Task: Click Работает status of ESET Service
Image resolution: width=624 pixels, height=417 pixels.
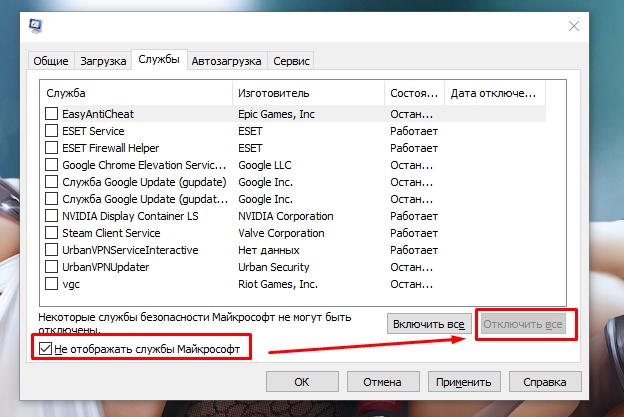Action: [x=414, y=131]
